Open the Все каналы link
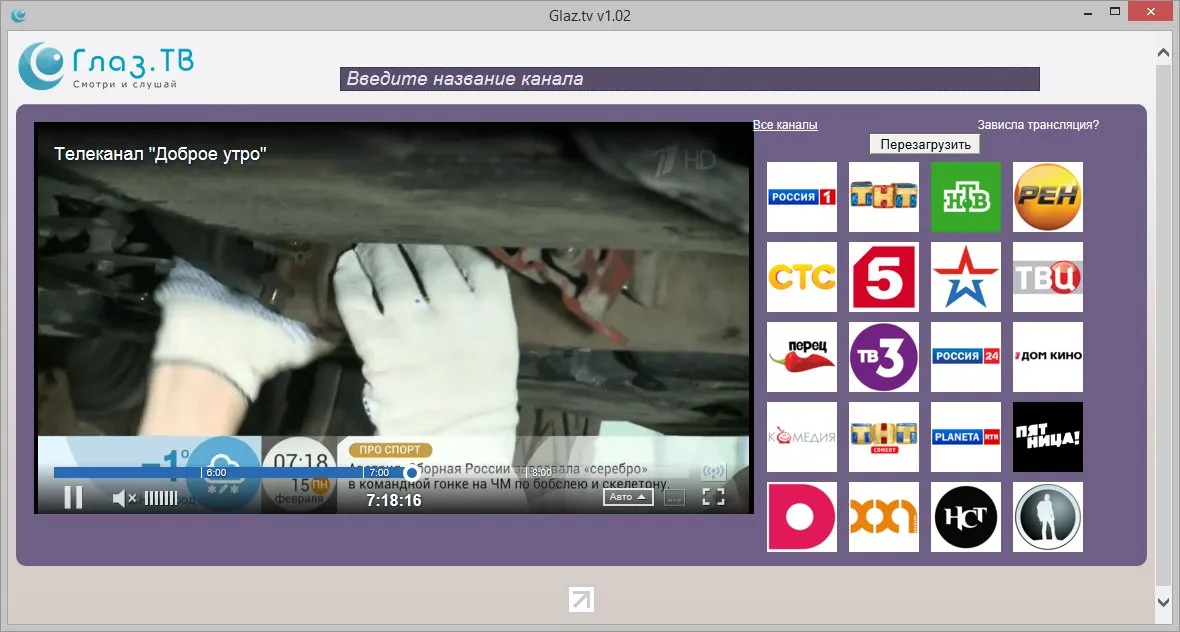1180x632 pixels. [785, 125]
